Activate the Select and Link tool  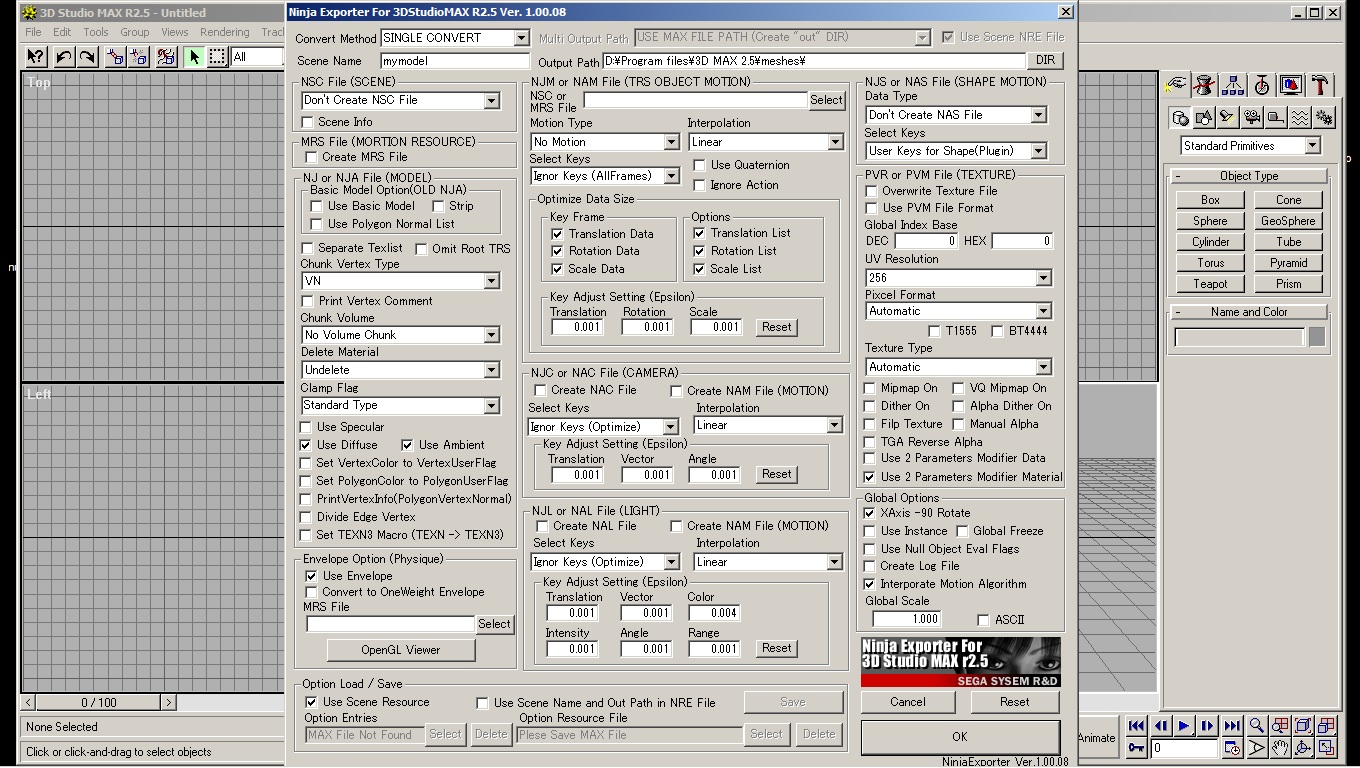coord(115,57)
